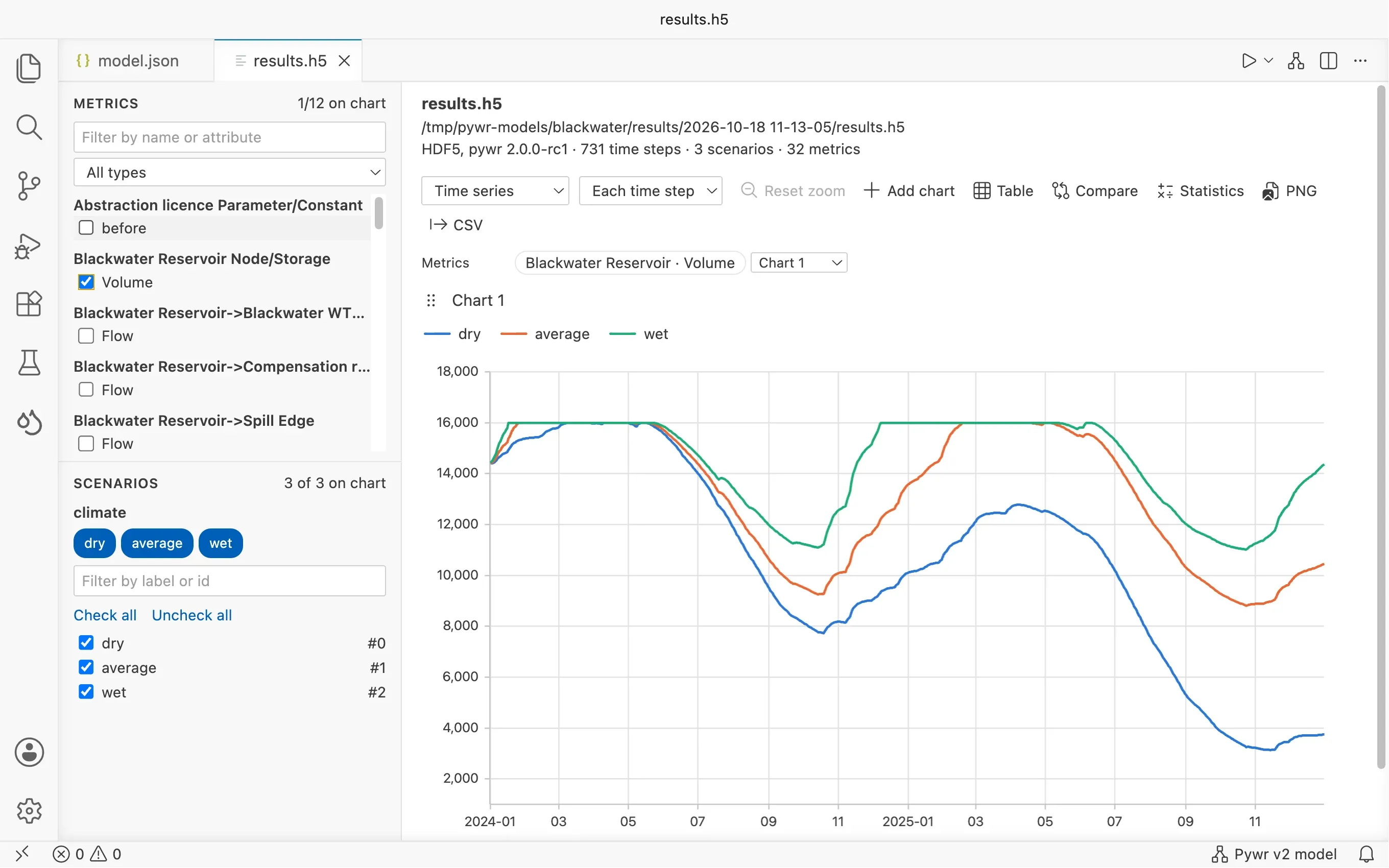Check the 'before' Abstraction licence checkbox
This screenshot has width=1389, height=868.
point(86,228)
